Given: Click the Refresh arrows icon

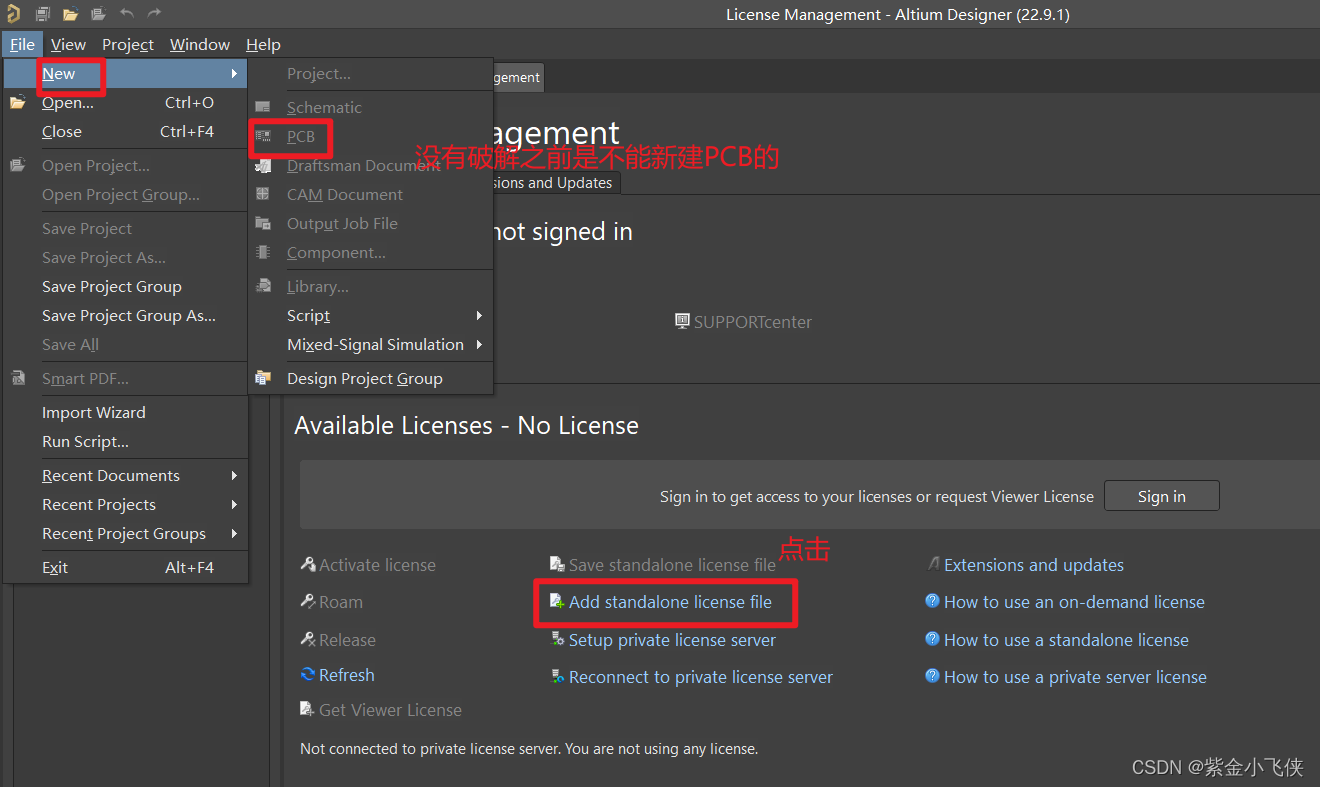Looking at the screenshot, I should 308,675.
